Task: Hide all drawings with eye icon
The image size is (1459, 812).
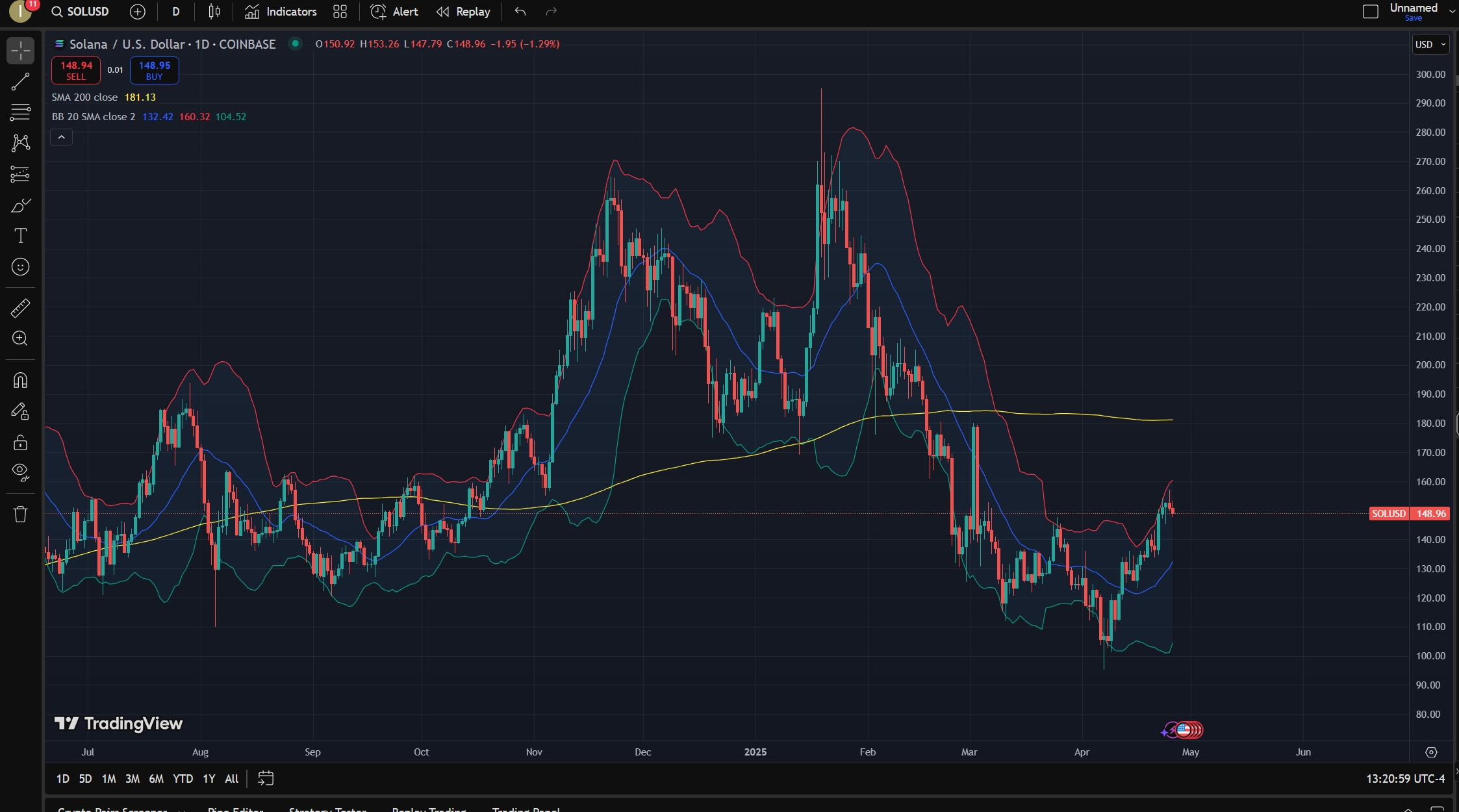Action: tap(20, 472)
